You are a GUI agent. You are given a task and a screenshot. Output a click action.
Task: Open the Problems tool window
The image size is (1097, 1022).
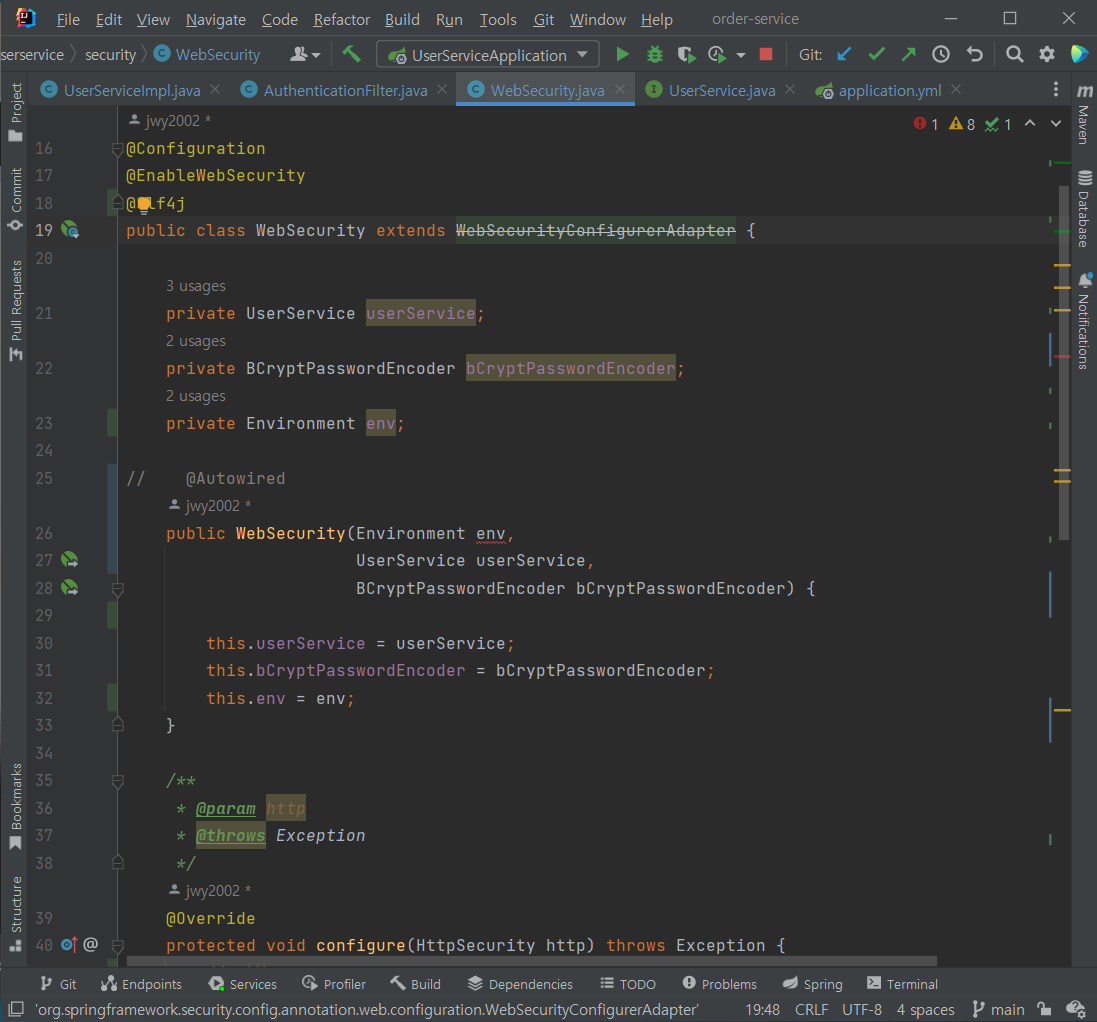coord(719,984)
